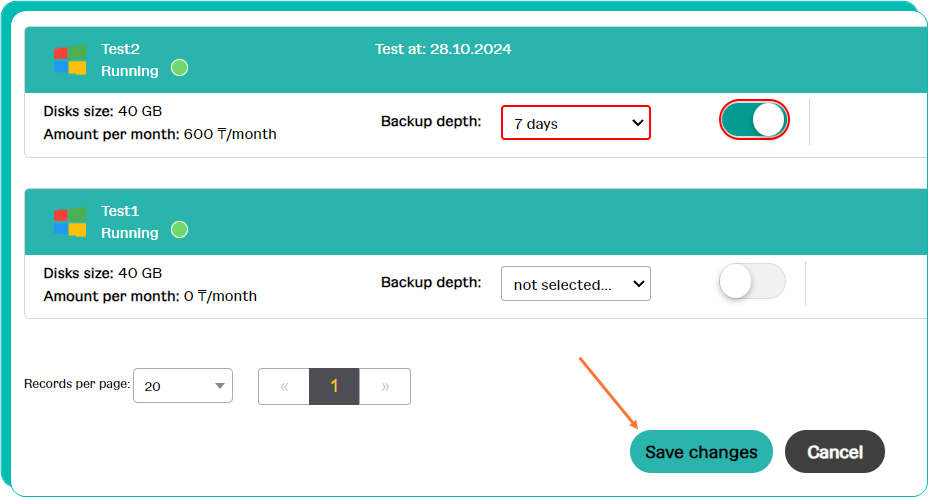Click the green running status dot for Test2
This screenshot has width=928, height=497.
click(x=179, y=68)
